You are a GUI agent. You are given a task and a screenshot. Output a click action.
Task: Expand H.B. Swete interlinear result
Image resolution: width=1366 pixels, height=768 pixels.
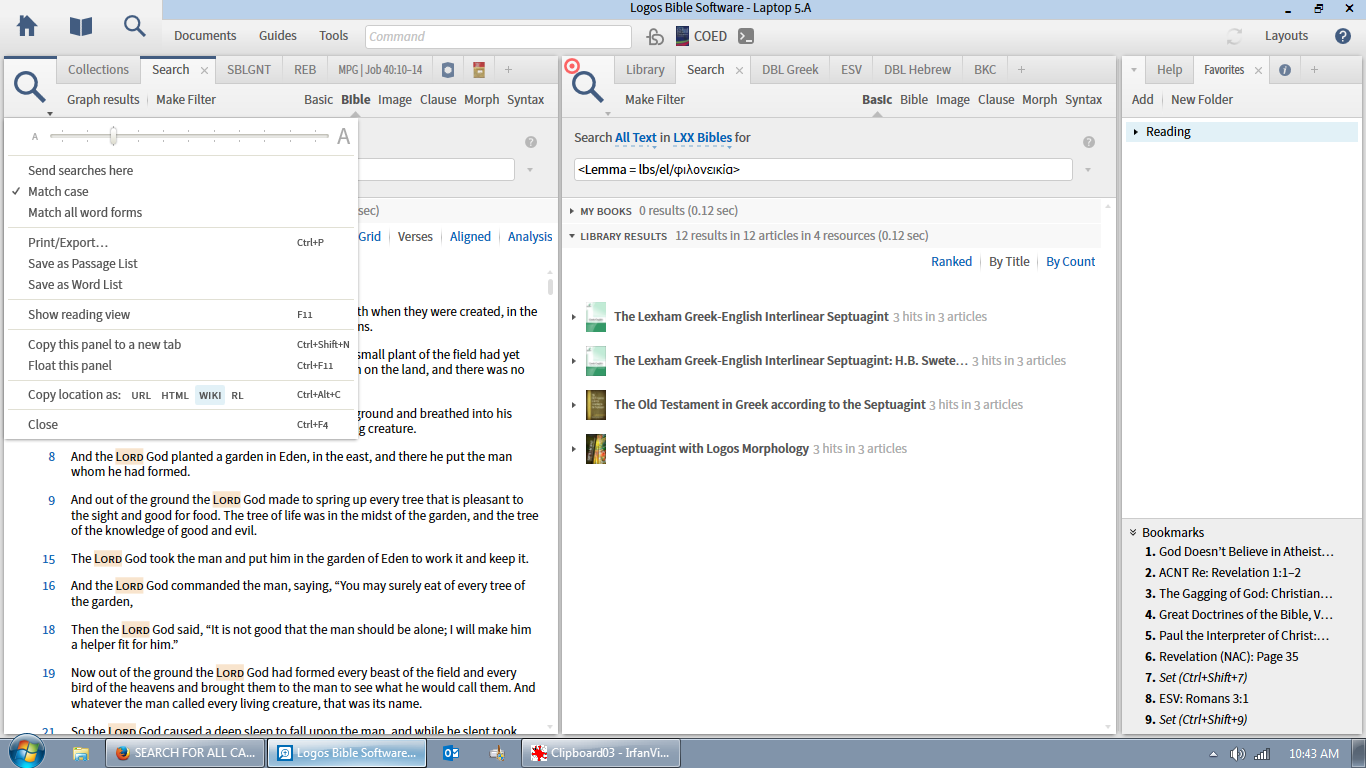574,361
